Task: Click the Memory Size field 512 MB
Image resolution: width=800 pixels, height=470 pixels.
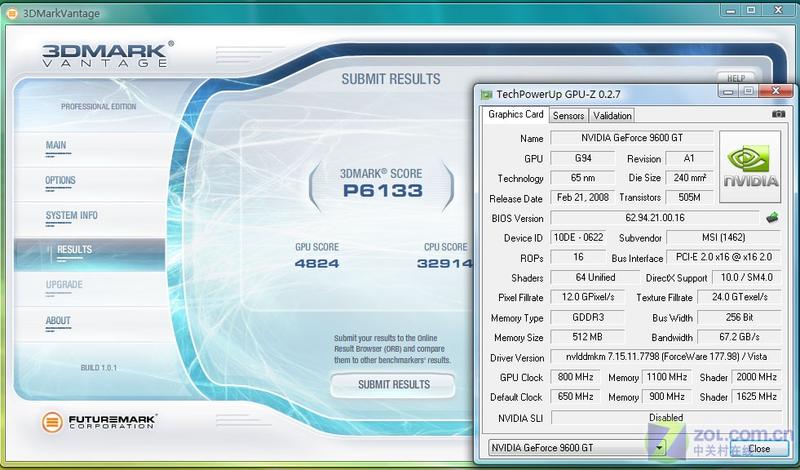Action: click(x=588, y=337)
